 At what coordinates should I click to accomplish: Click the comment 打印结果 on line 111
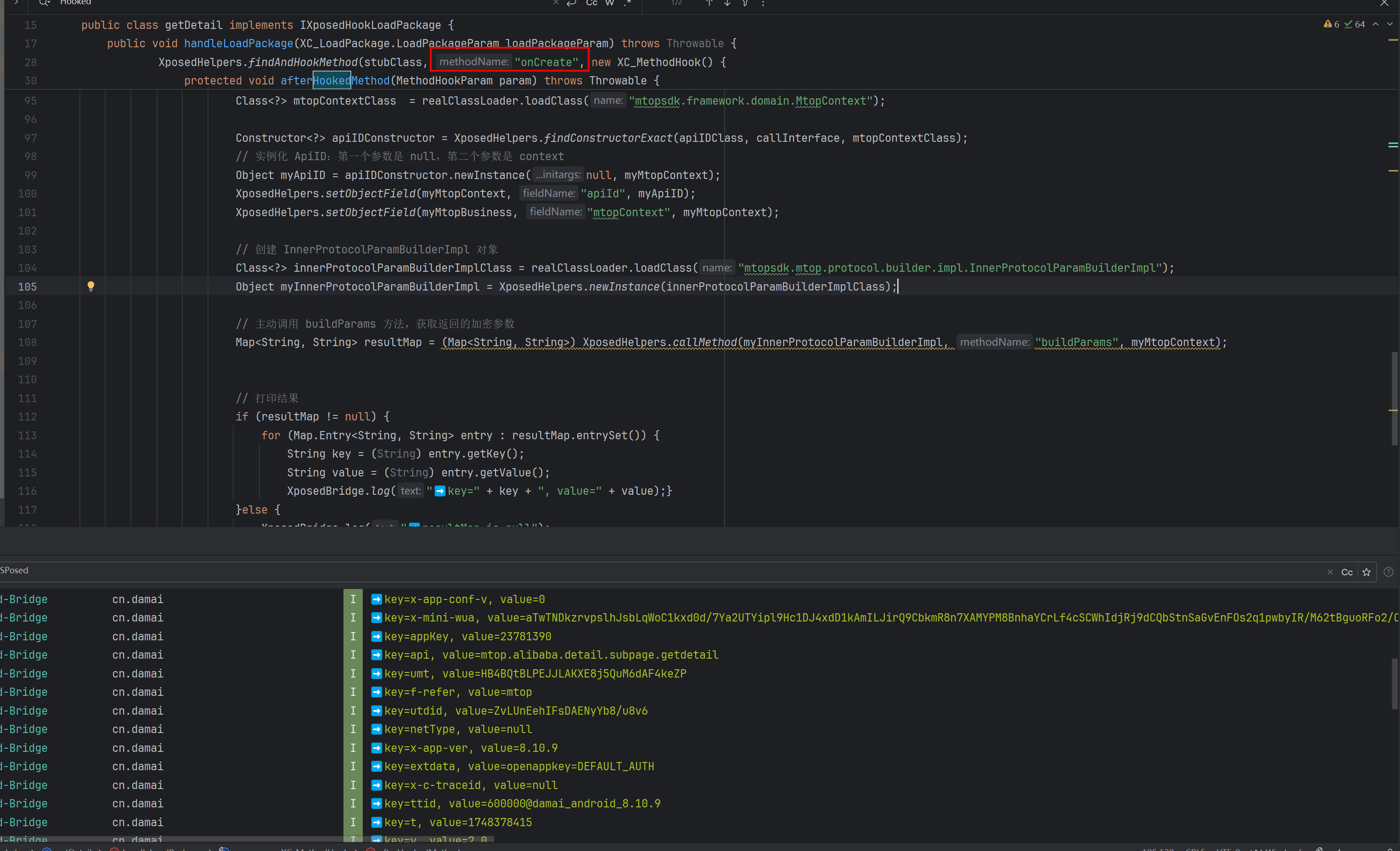267,398
